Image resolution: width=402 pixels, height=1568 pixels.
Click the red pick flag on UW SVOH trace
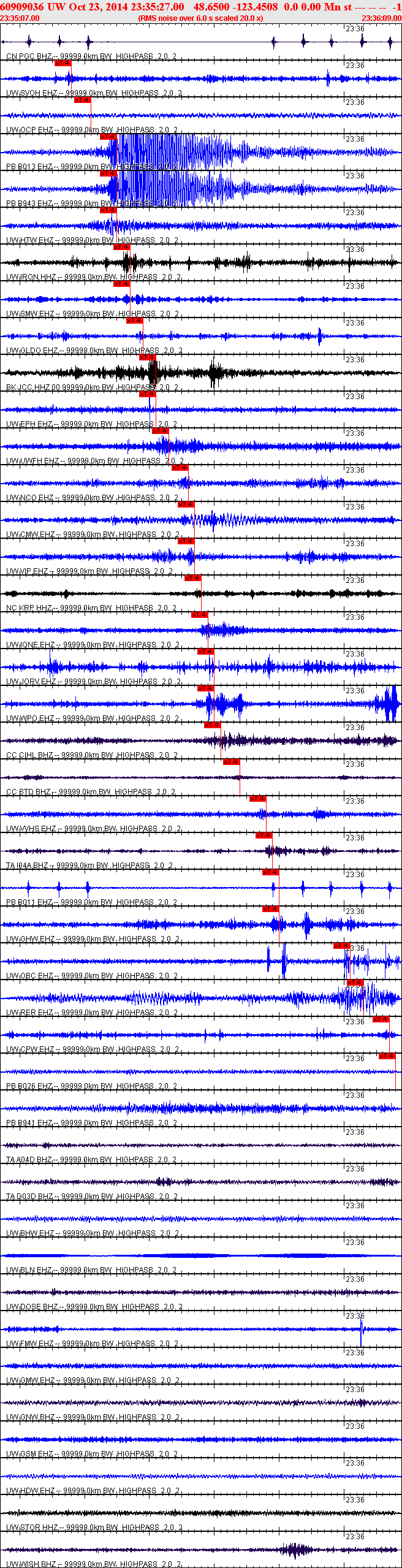click(x=63, y=63)
